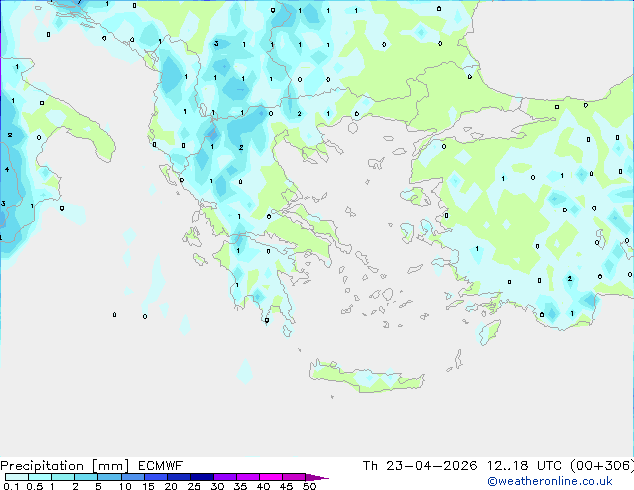This screenshot has height=490, width=634.
Task: Click the 0.5 mm legend color swatch
Action: tap(40, 477)
